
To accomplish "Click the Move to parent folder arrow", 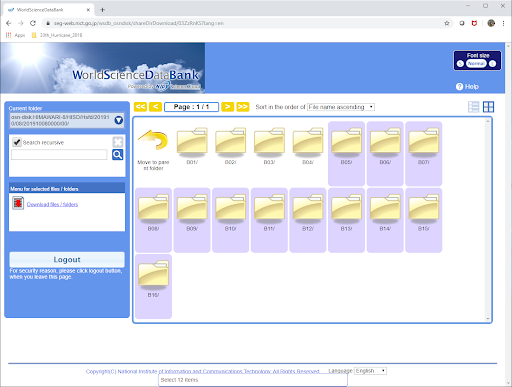I will [x=153, y=140].
